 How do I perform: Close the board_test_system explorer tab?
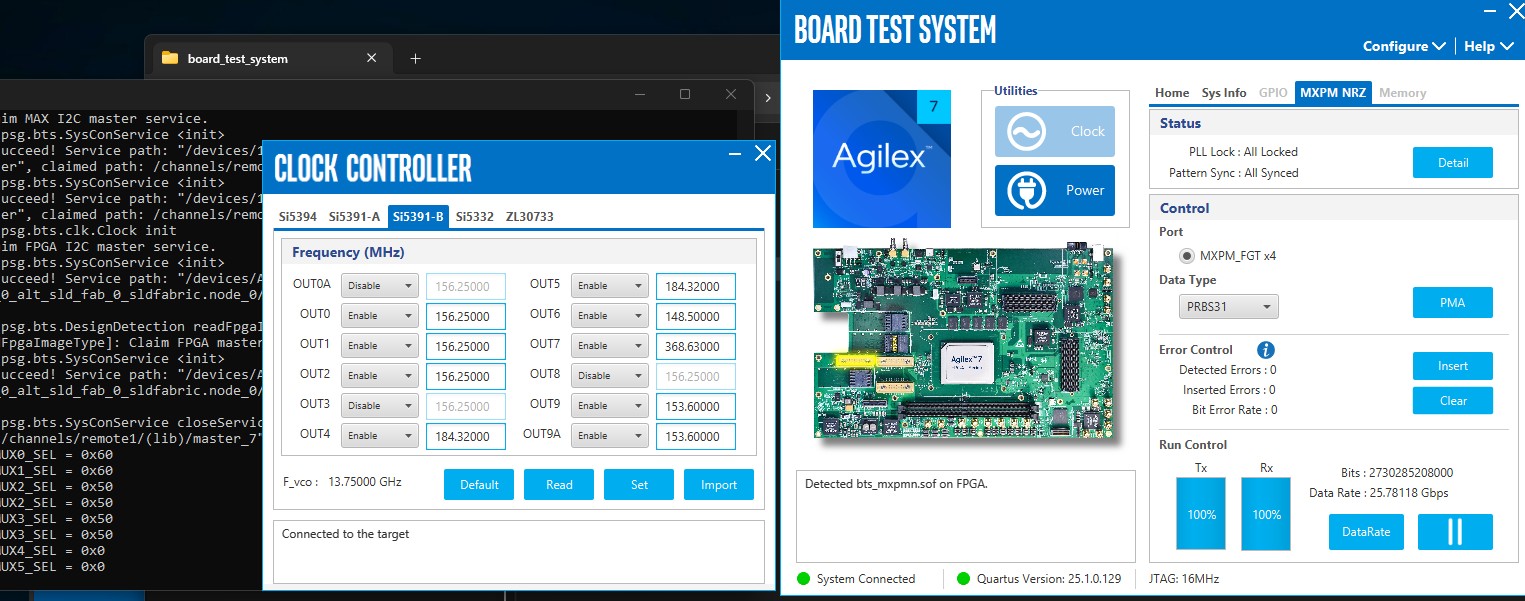click(372, 58)
